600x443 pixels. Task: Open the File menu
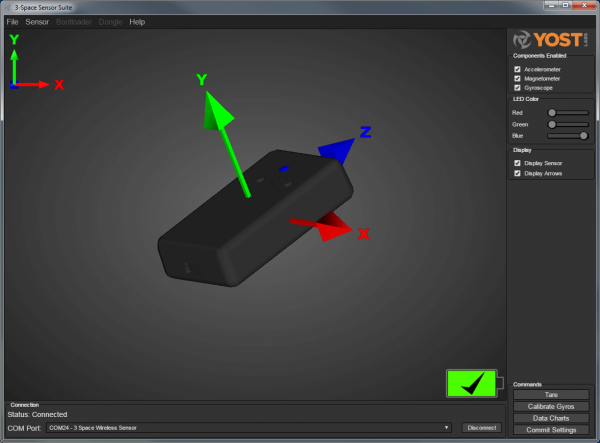tap(13, 21)
